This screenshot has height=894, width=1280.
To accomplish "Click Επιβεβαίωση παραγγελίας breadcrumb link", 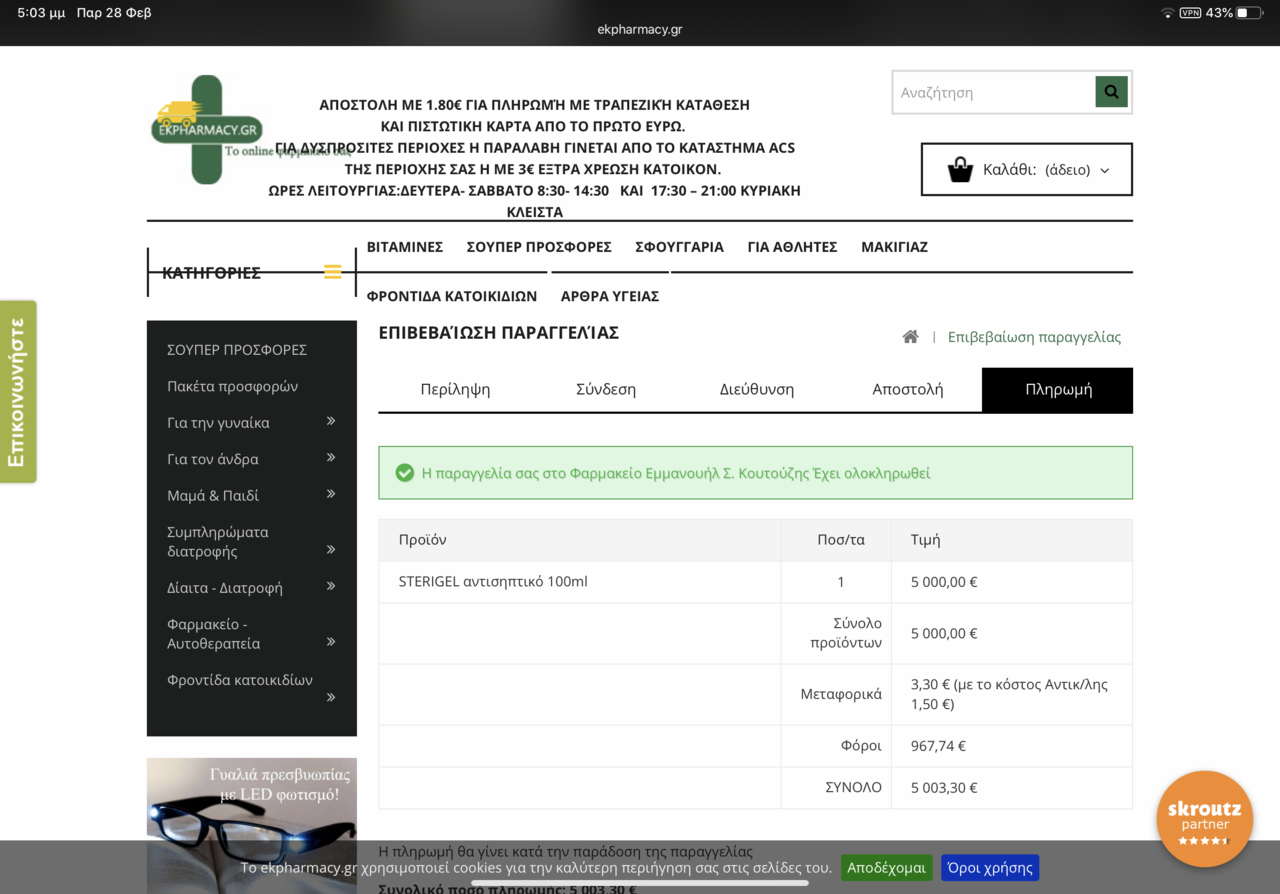I will [x=1034, y=337].
